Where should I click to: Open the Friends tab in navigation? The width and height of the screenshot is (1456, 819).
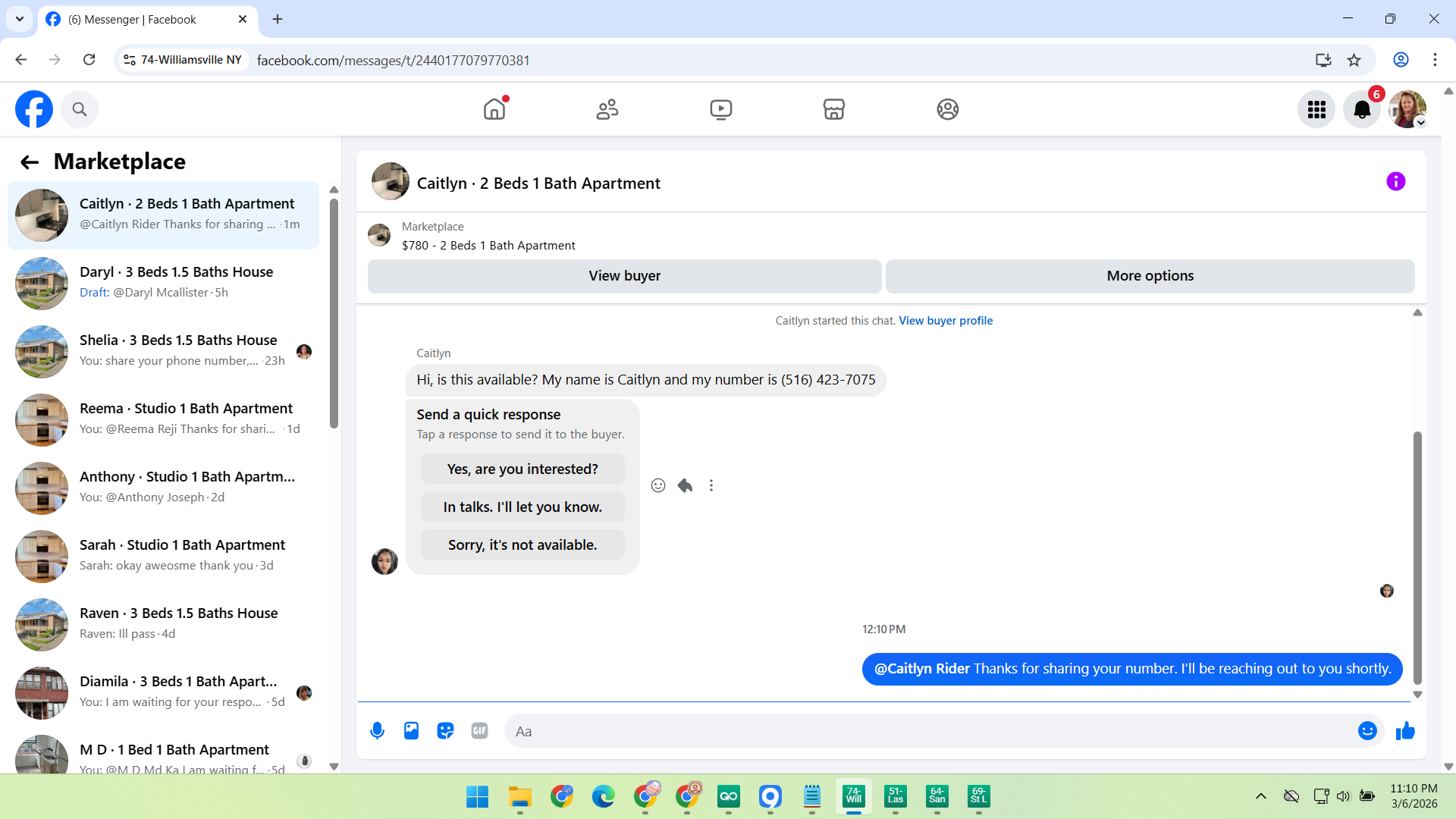point(607,110)
